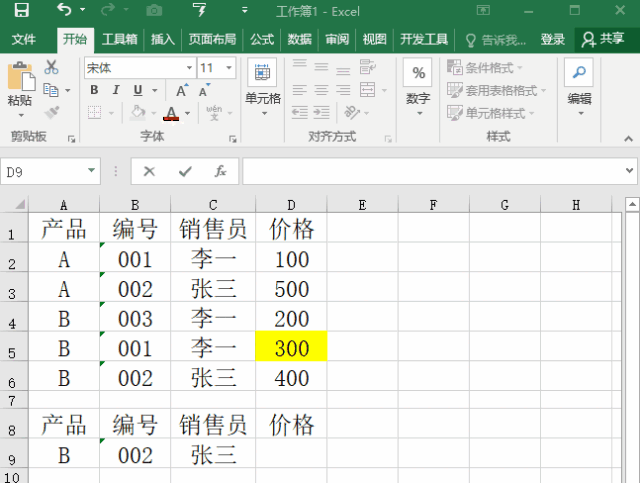Click bottom align icon

pos(343,69)
